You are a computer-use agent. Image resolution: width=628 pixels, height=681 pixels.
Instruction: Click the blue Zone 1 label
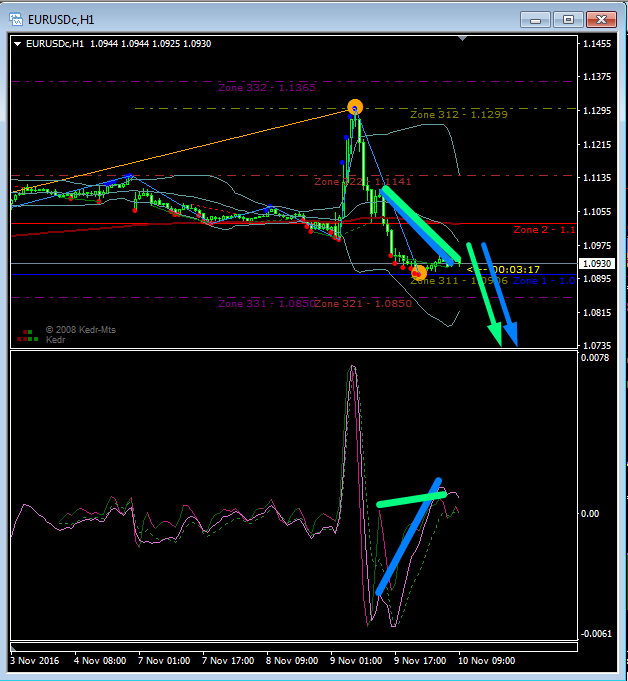544,281
